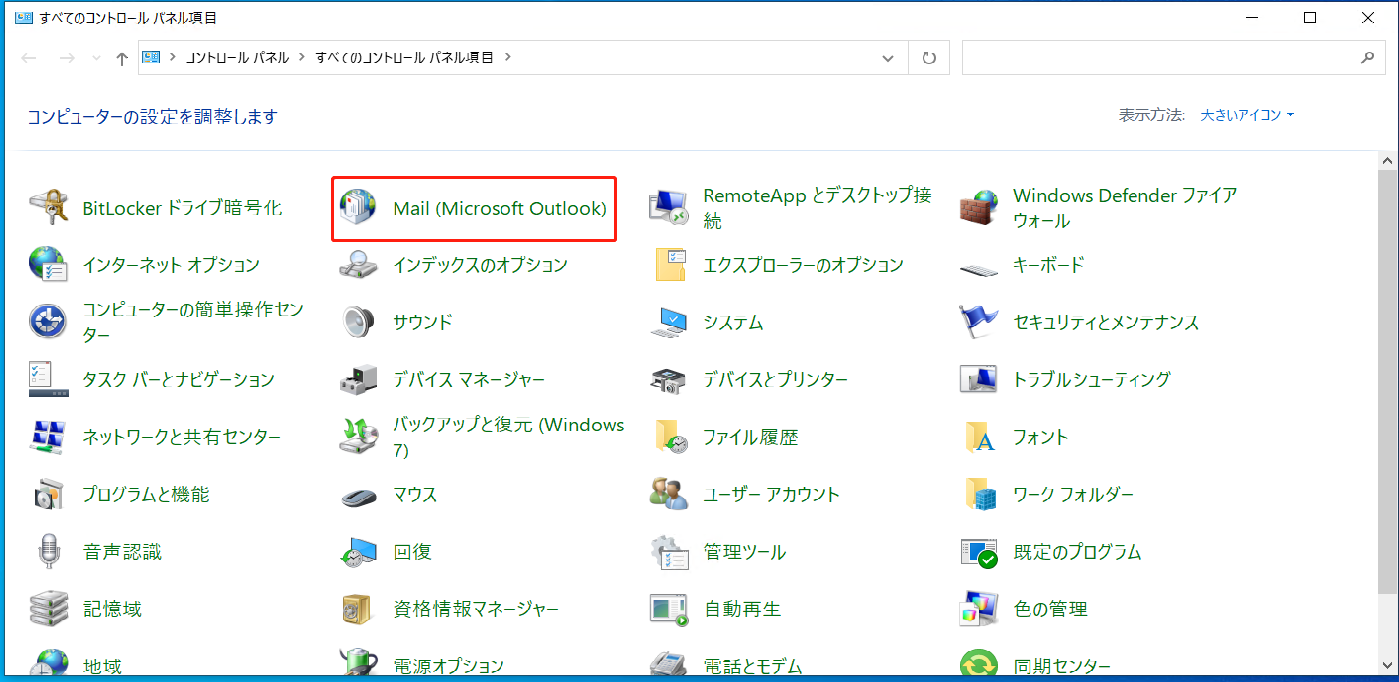This screenshot has height=682, width=1399.
Task: Open 同期センター icon
Action: coord(978,662)
